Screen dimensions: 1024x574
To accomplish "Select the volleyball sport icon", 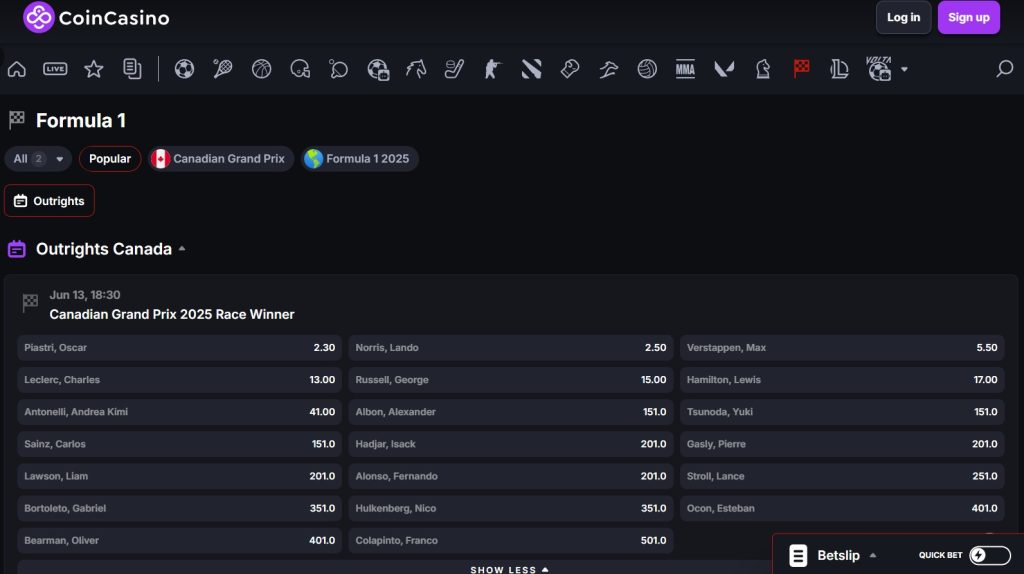I will coord(647,69).
